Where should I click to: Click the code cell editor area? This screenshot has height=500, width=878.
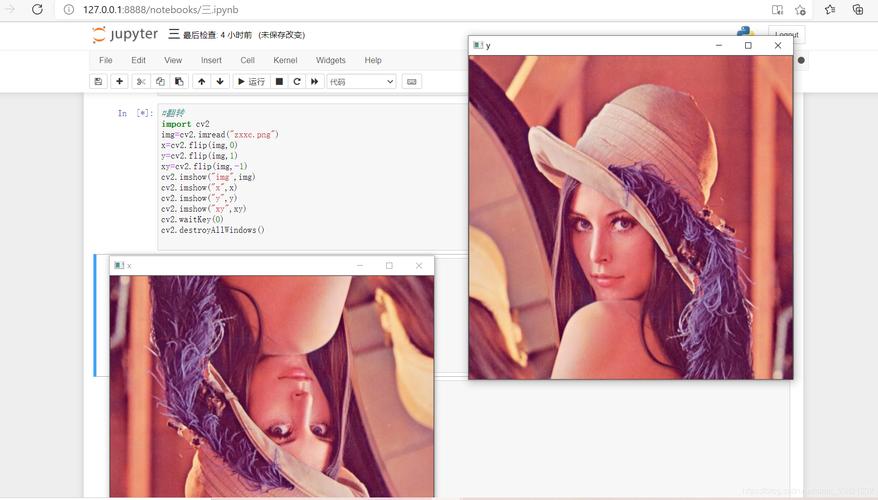tap(312, 176)
